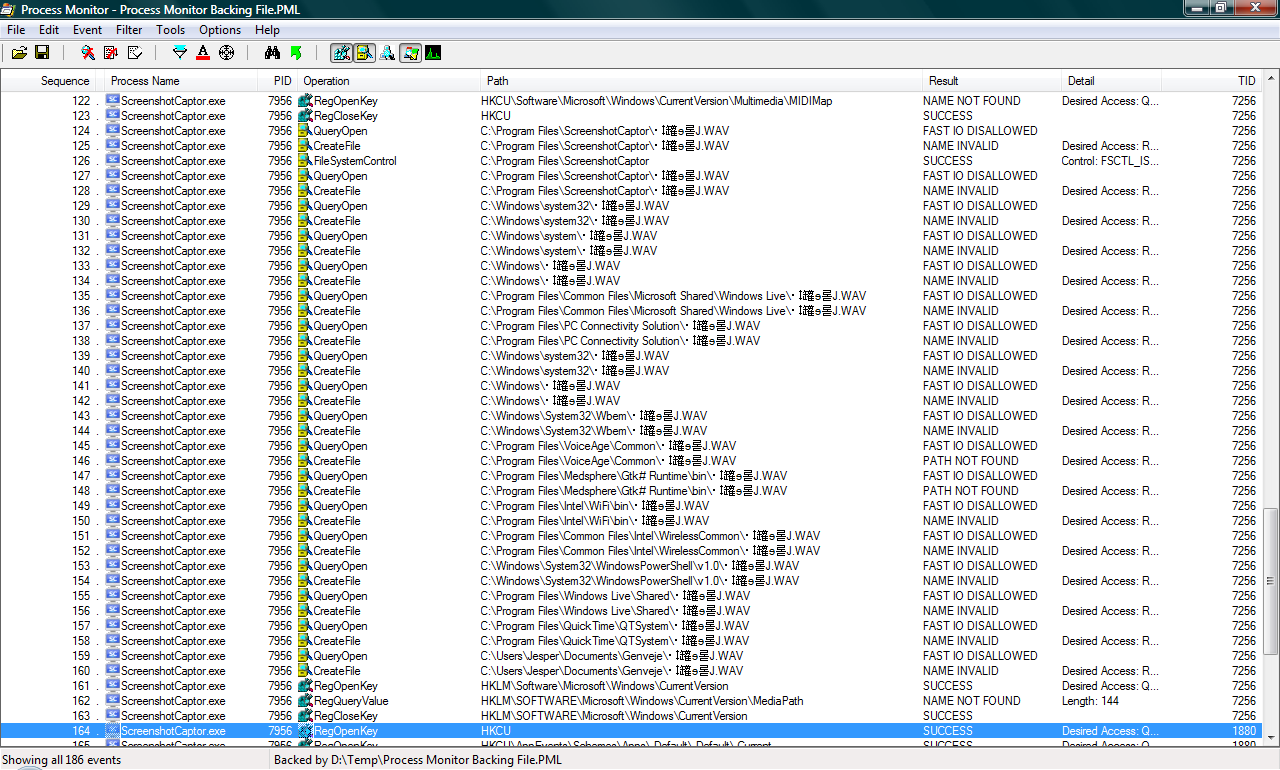Click the Detail column header

coord(1112,81)
